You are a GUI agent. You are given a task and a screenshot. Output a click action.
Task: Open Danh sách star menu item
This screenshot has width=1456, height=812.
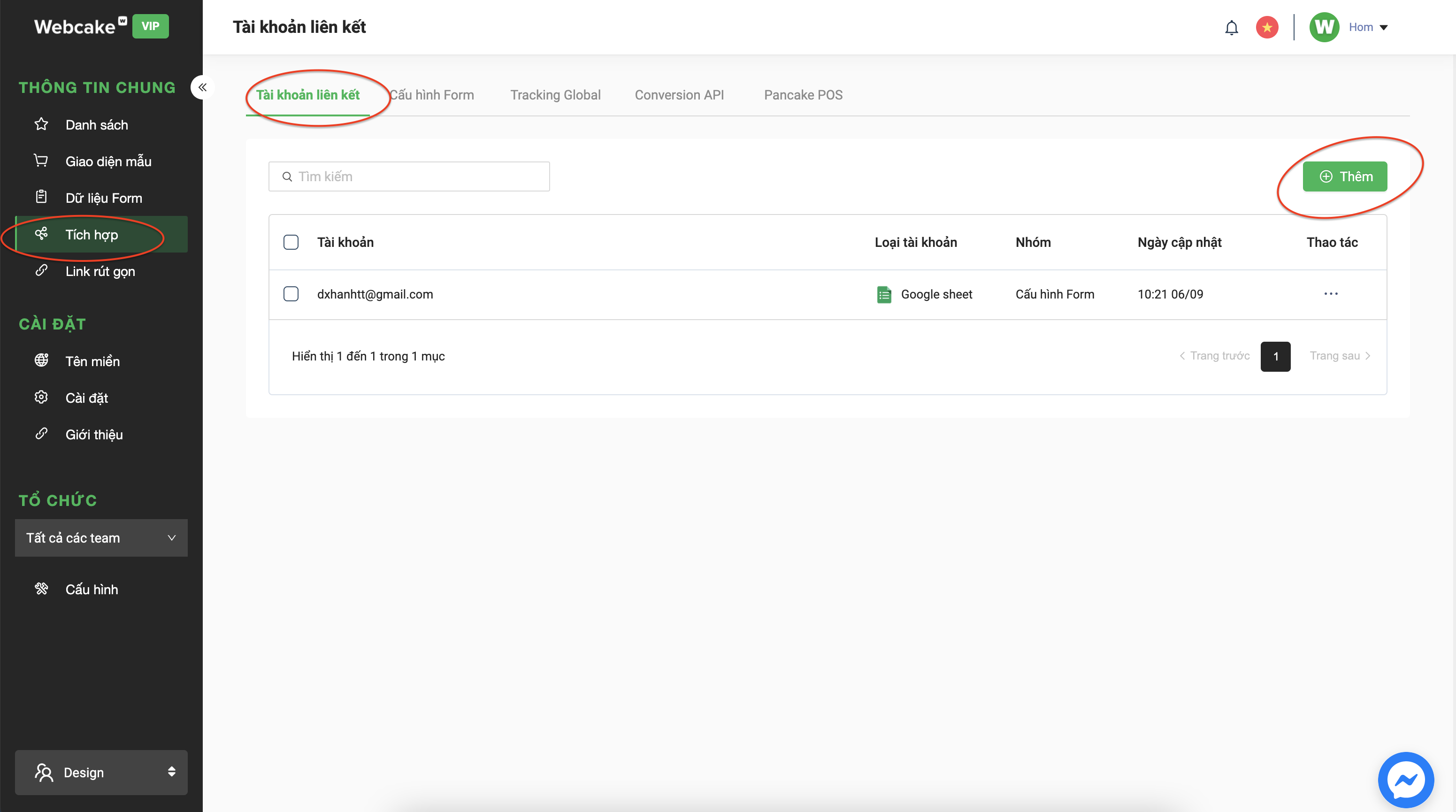pyautogui.click(x=96, y=125)
